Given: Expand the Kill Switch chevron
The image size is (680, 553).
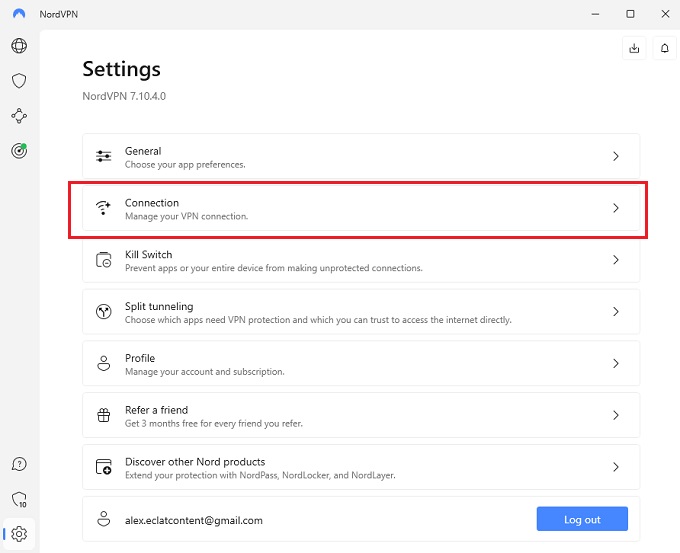Looking at the screenshot, I should [x=616, y=260].
